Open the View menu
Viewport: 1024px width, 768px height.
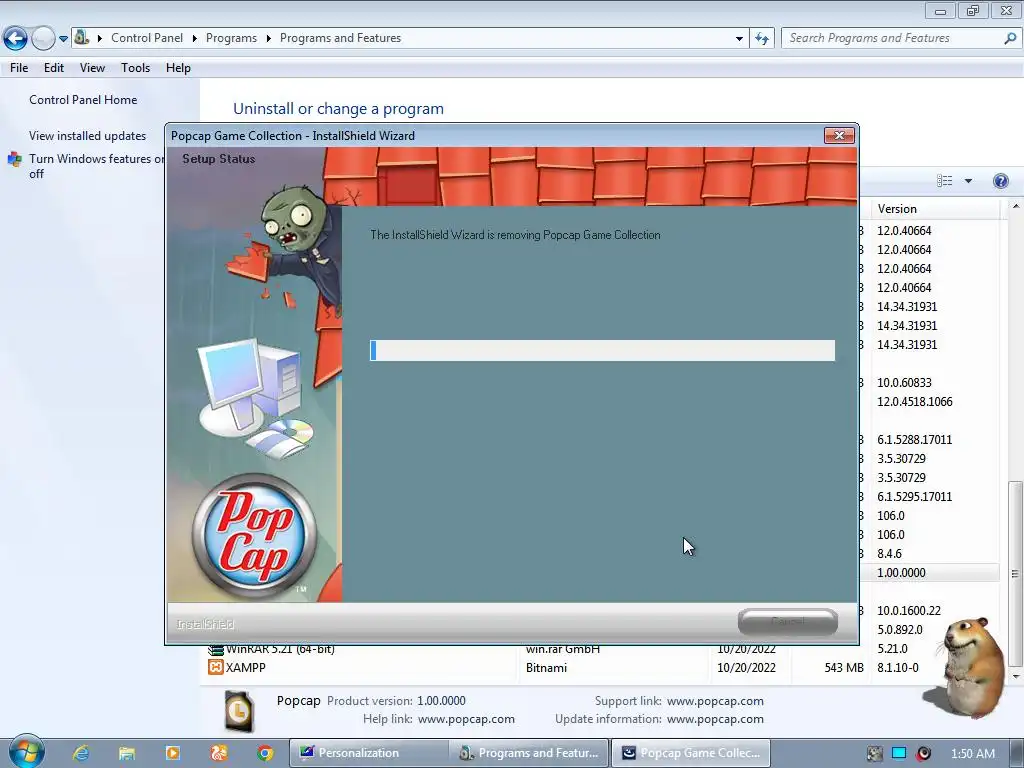point(92,68)
